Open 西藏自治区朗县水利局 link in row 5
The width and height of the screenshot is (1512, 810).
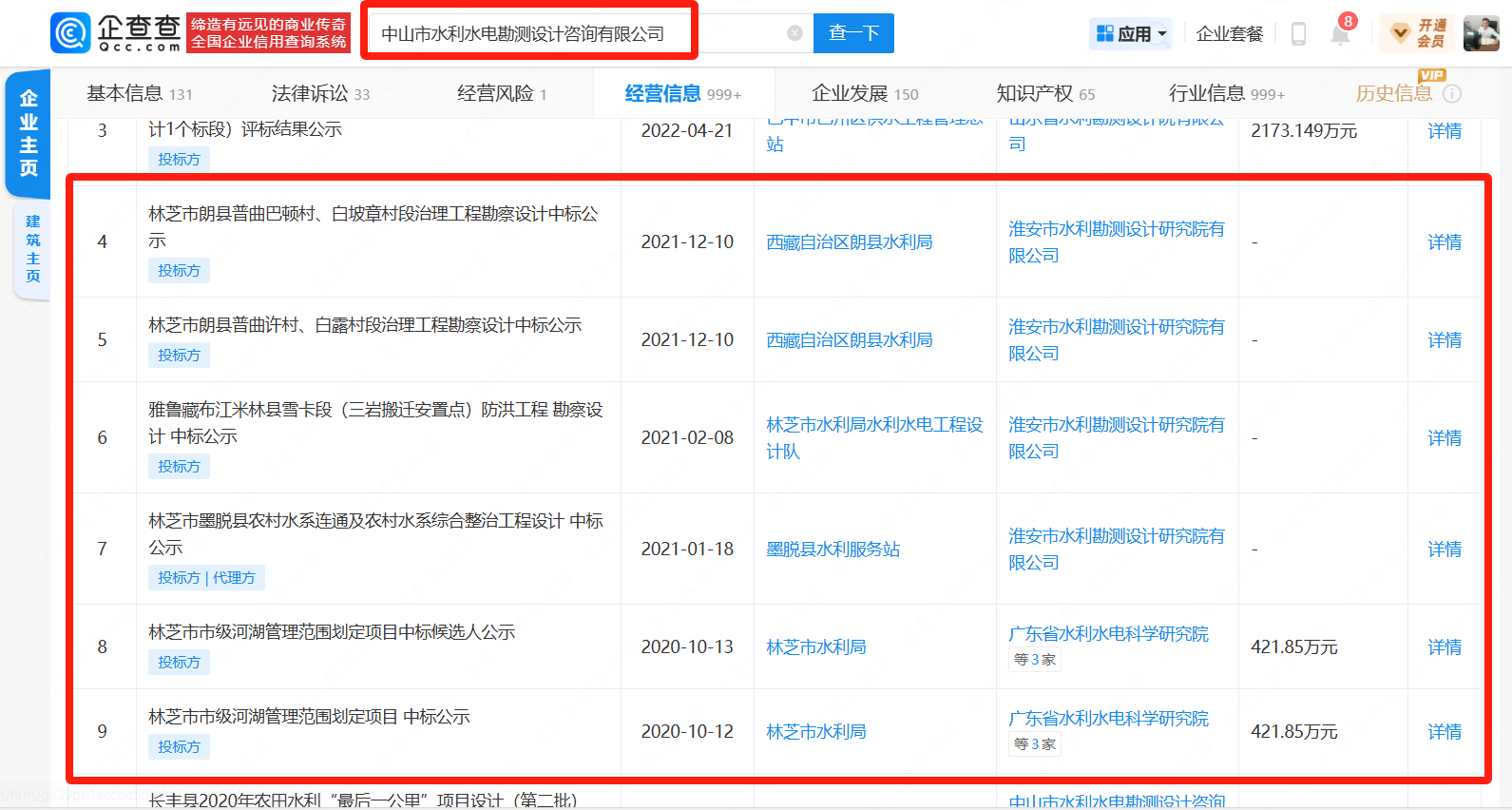click(849, 339)
